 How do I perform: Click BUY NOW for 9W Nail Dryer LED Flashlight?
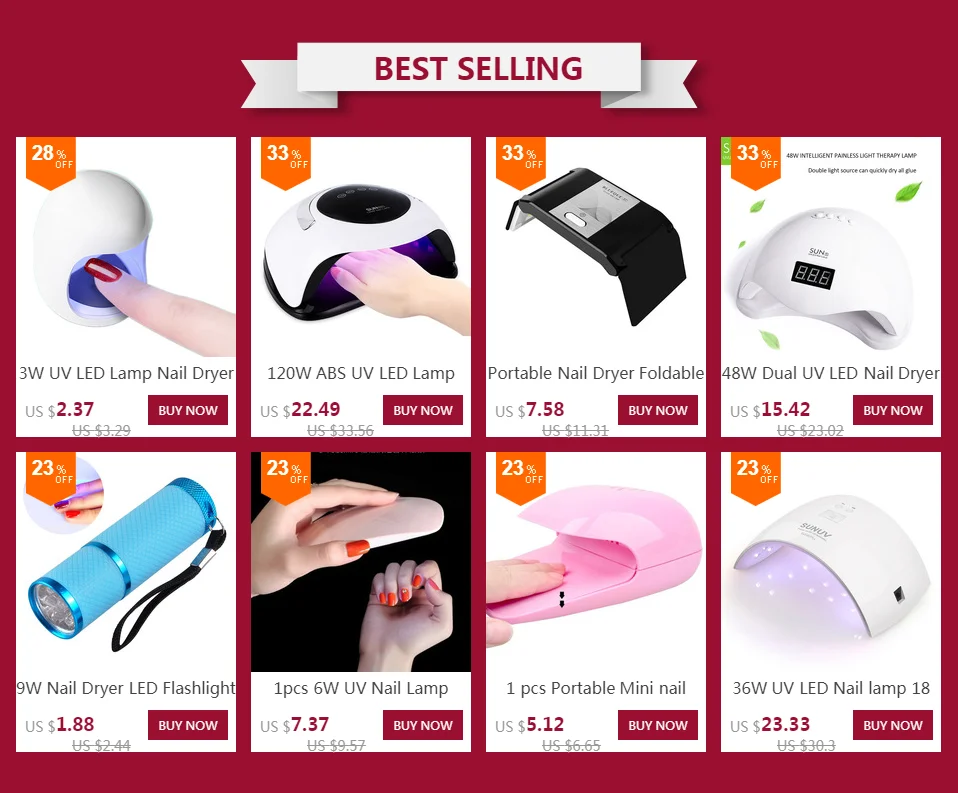(188, 725)
